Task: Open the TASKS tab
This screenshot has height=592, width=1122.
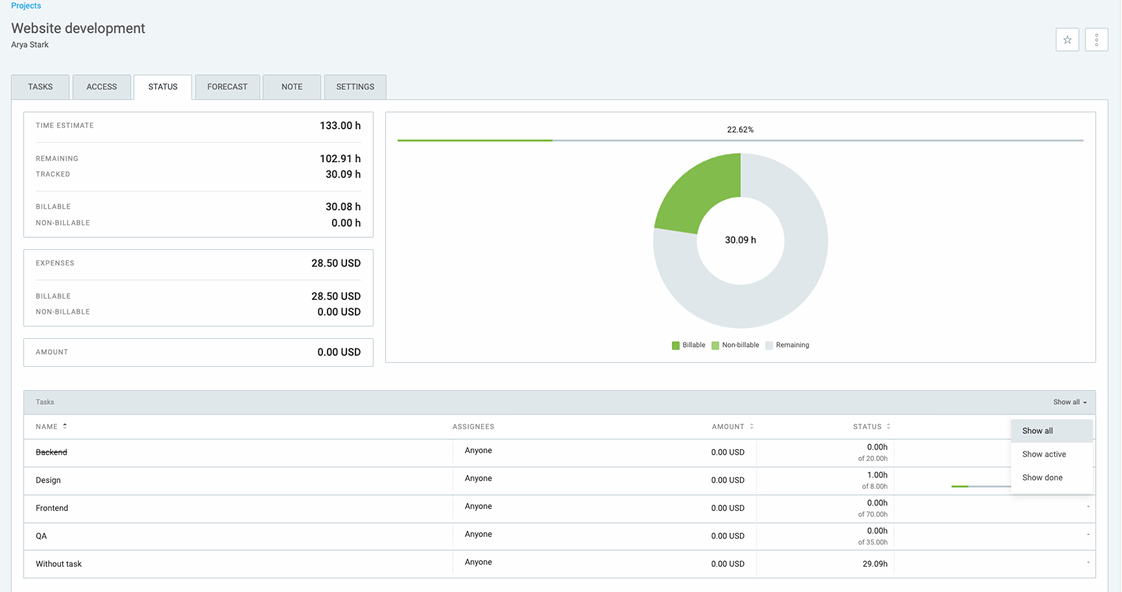Action: click(39, 87)
